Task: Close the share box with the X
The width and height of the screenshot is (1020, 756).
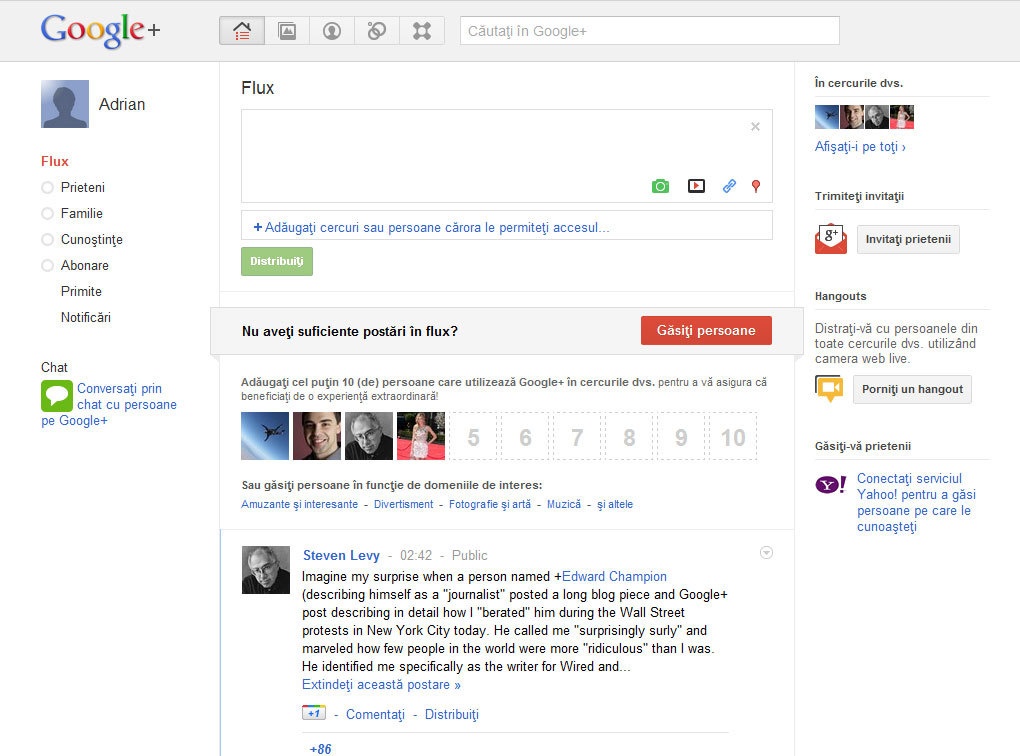Action: coord(755,126)
